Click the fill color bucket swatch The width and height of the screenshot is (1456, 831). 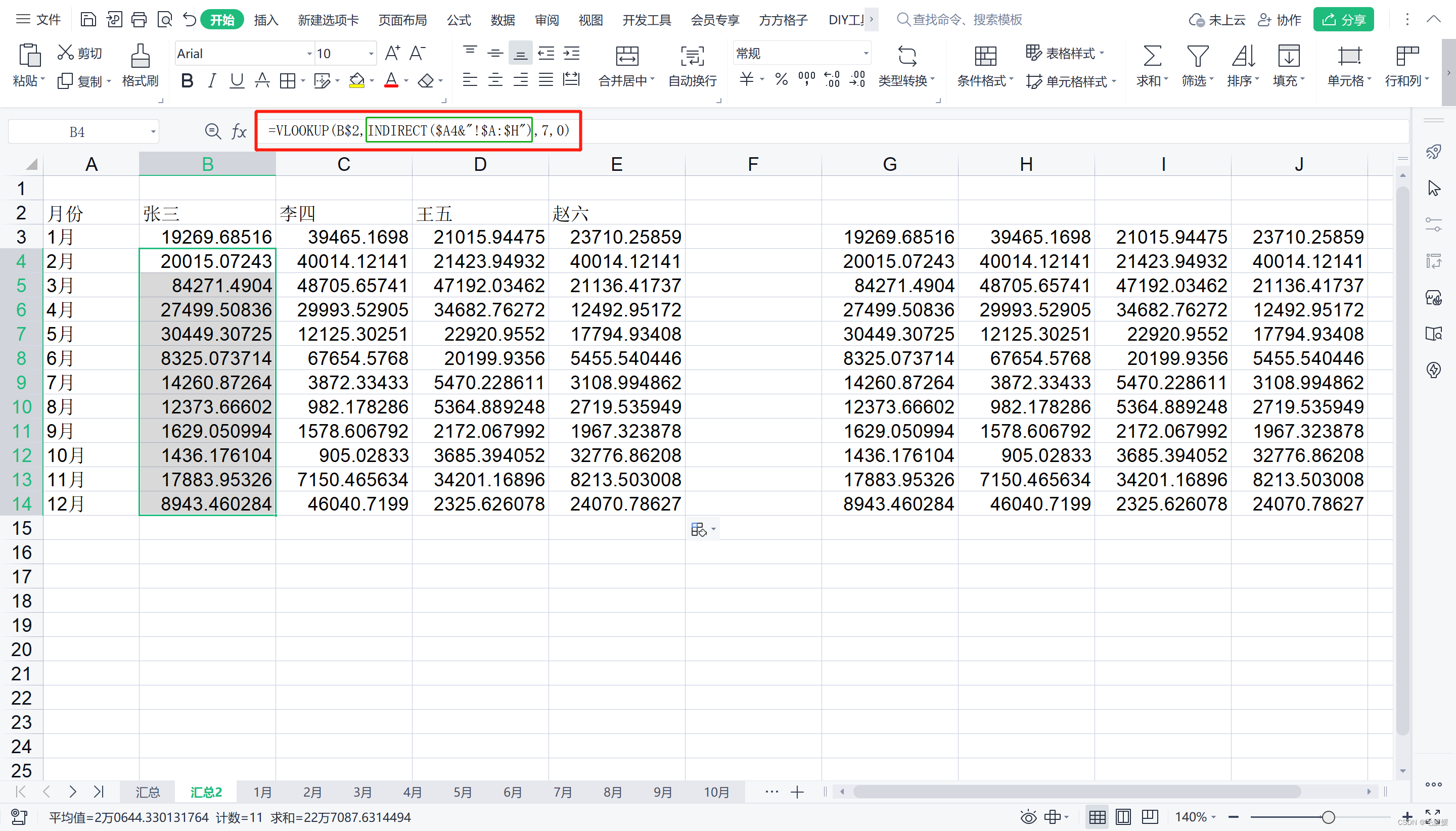point(357,80)
